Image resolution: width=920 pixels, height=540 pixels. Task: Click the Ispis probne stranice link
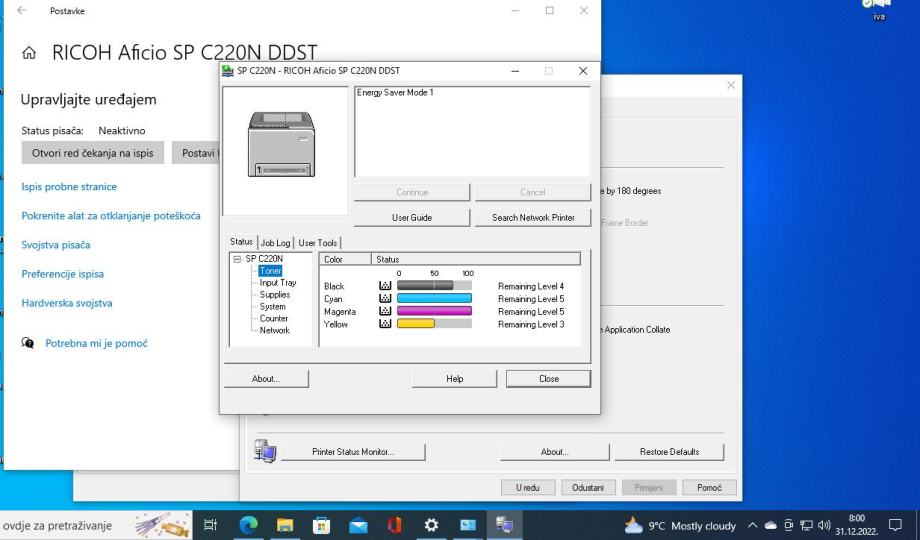click(69, 187)
